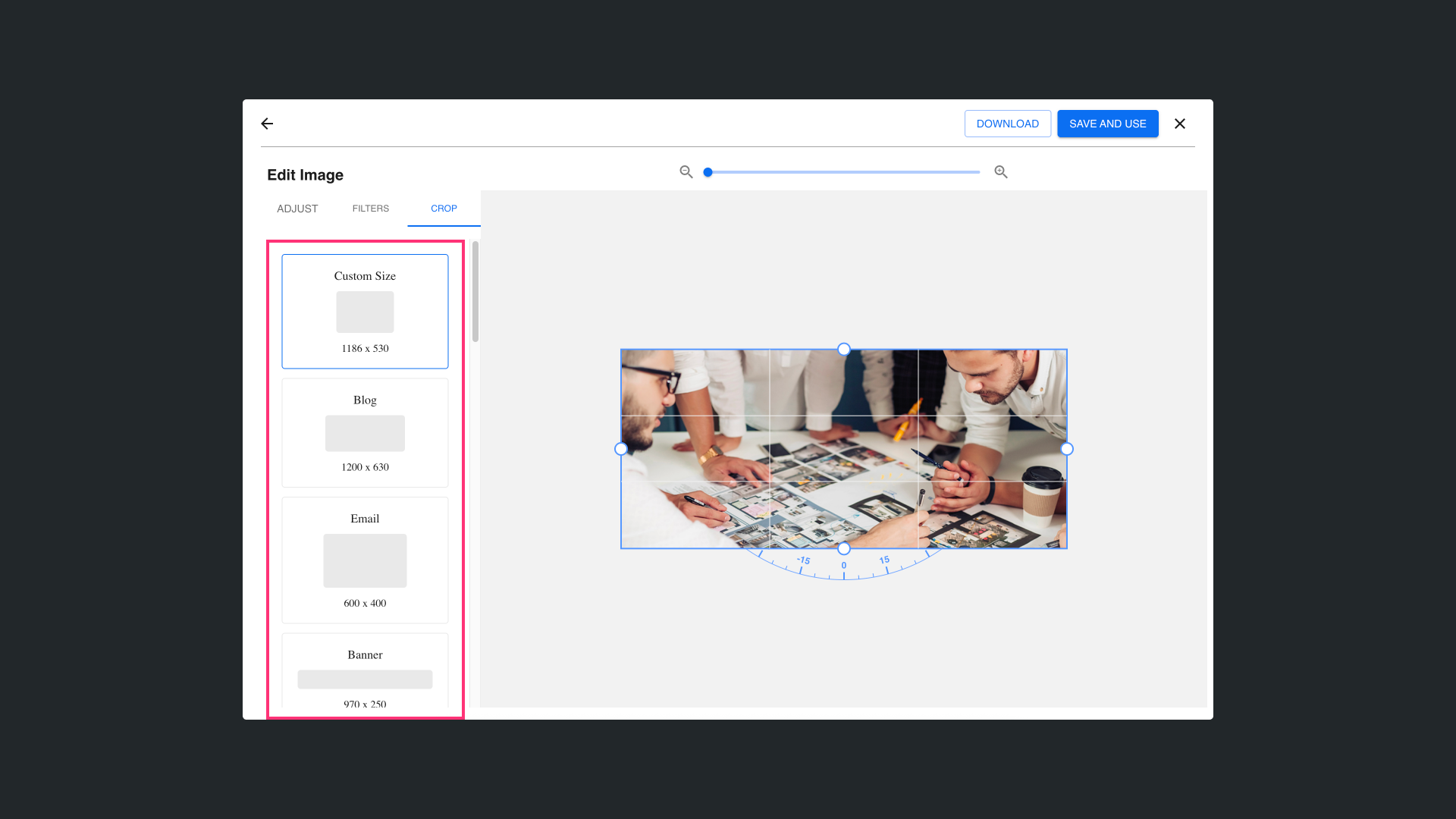The image size is (1456, 819).
Task: Click the zoom out magnifier icon
Action: click(686, 172)
